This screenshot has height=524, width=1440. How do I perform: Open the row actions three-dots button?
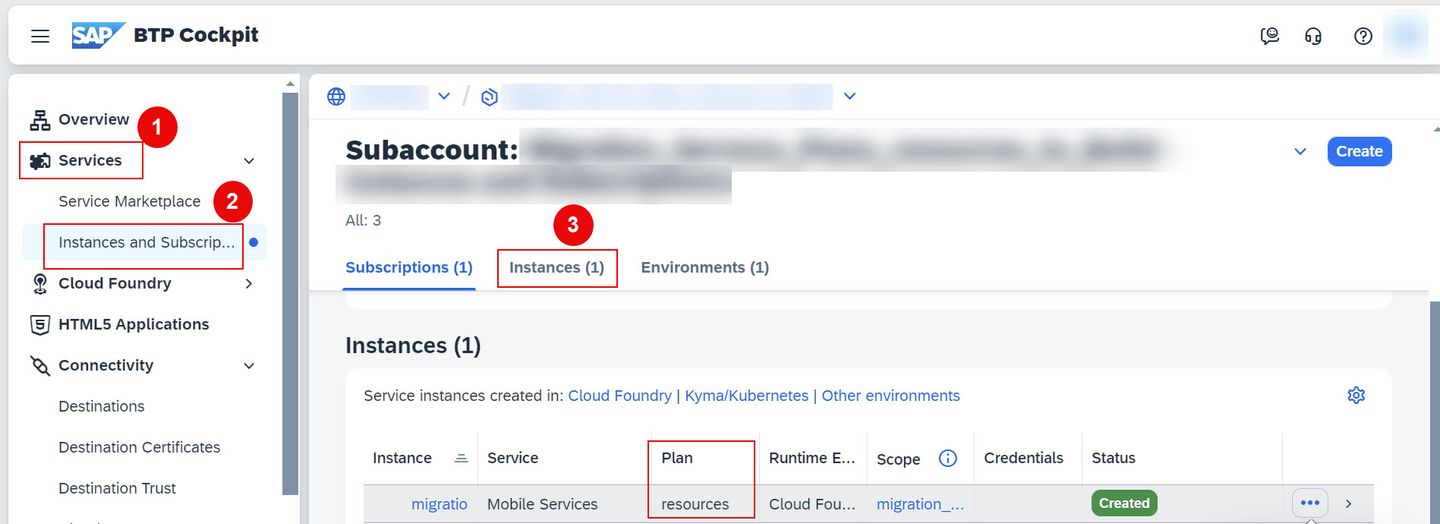(x=1310, y=503)
